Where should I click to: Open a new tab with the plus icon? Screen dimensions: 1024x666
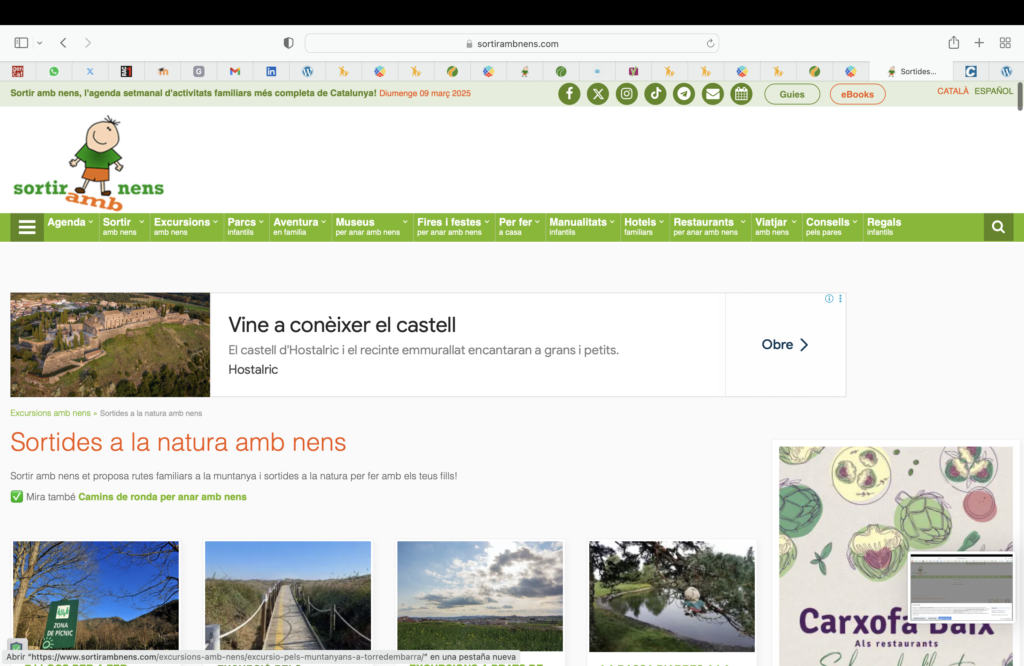[979, 43]
